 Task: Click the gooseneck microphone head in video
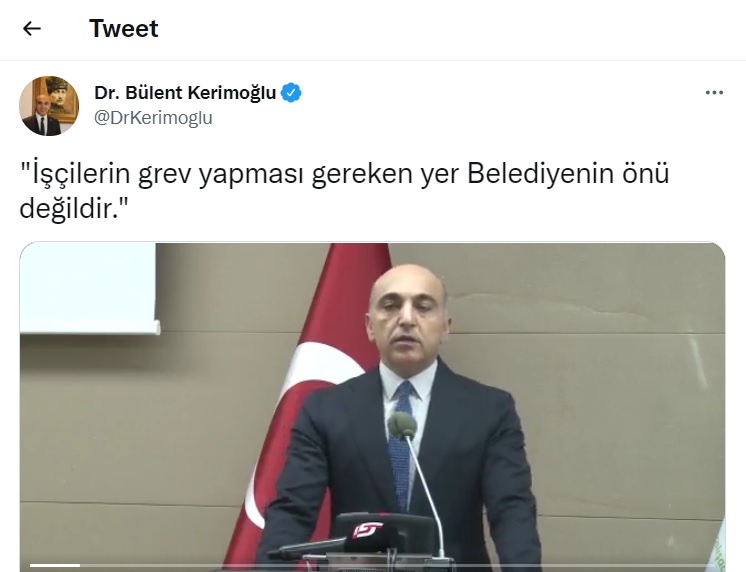pyautogui.click(x=402, y=425)
